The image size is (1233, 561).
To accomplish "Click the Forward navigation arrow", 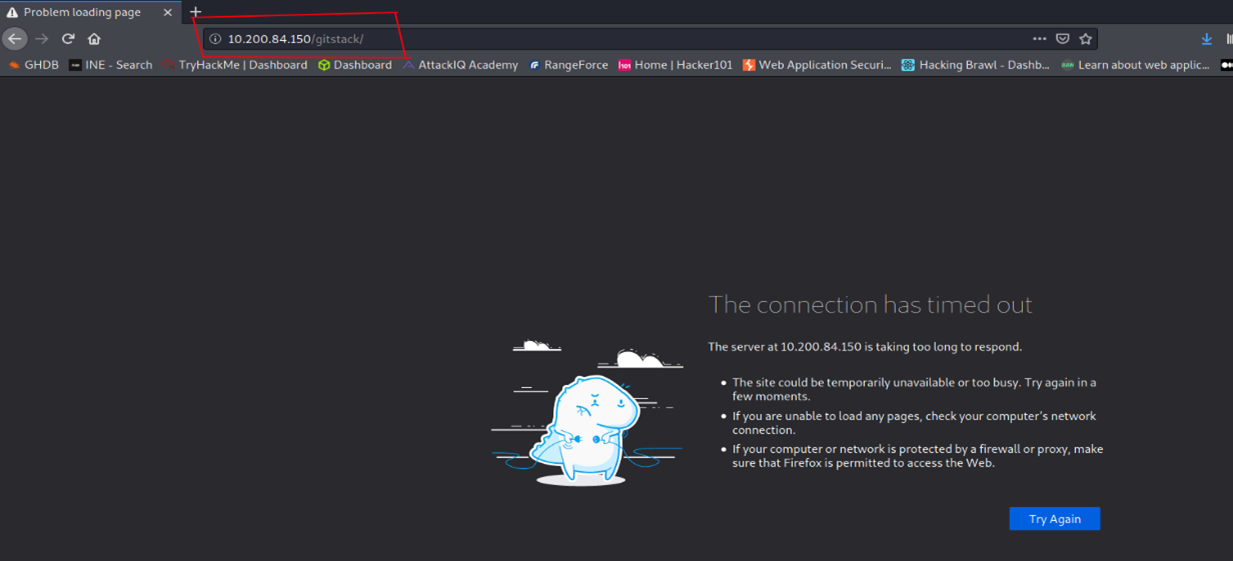I will click(x=42, y=39).
